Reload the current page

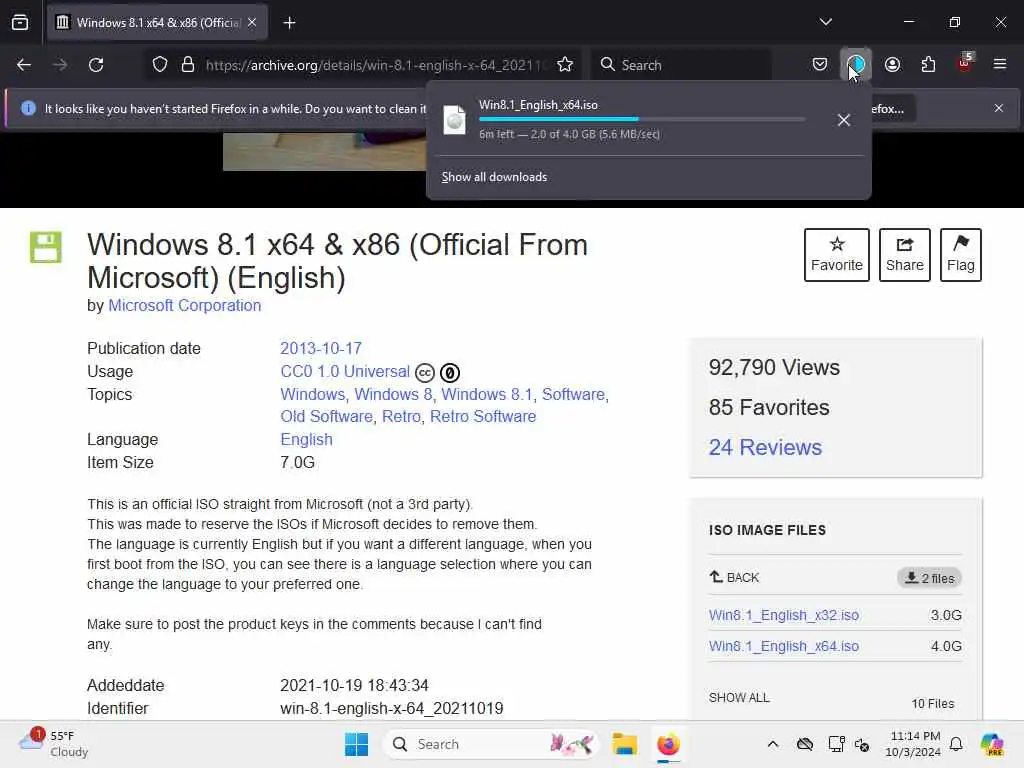tap(96, 65)
